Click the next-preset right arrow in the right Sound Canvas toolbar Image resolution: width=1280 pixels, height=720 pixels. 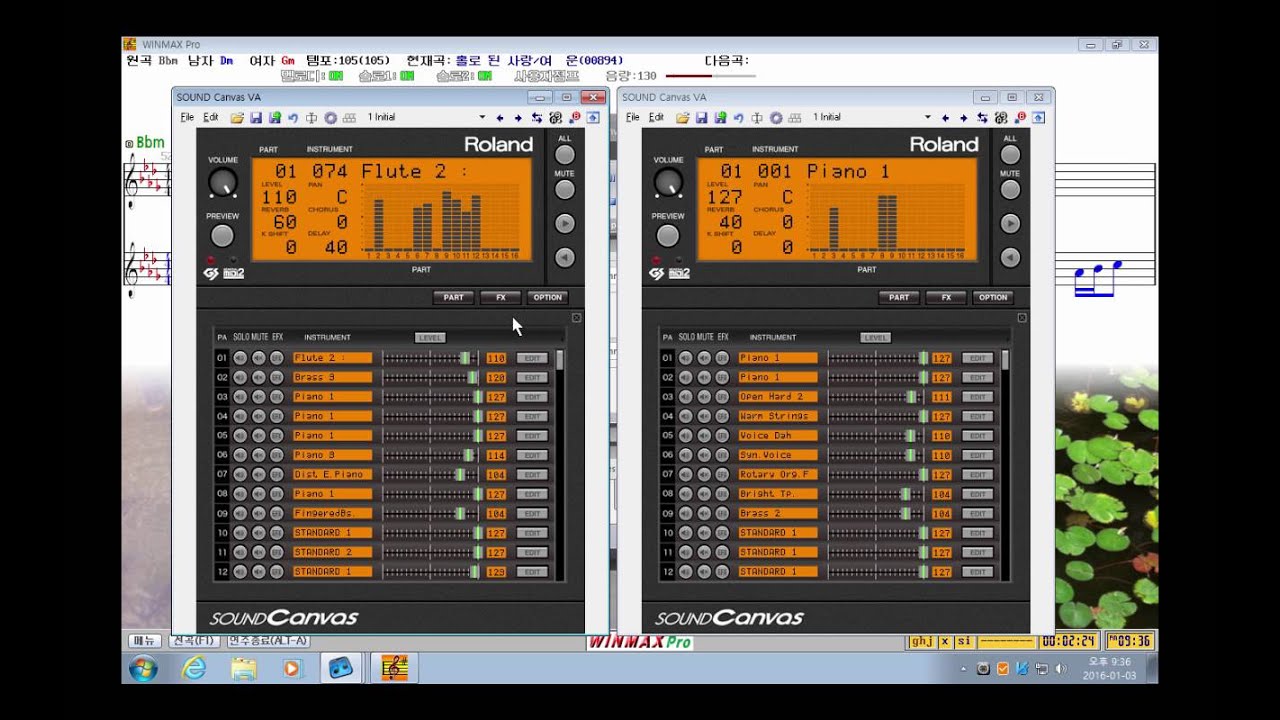pos(964,118)
